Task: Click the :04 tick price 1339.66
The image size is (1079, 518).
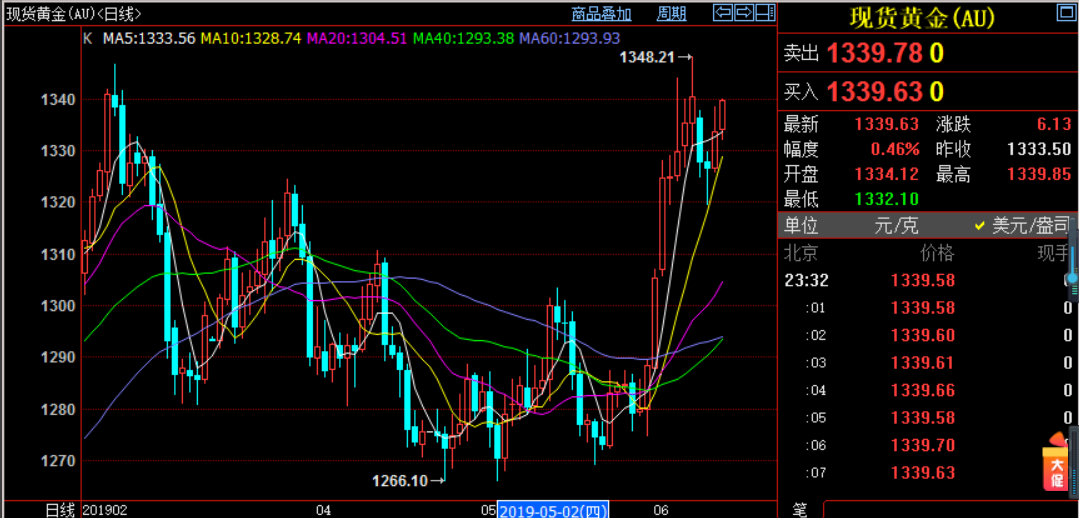Action: pos(923,390)
